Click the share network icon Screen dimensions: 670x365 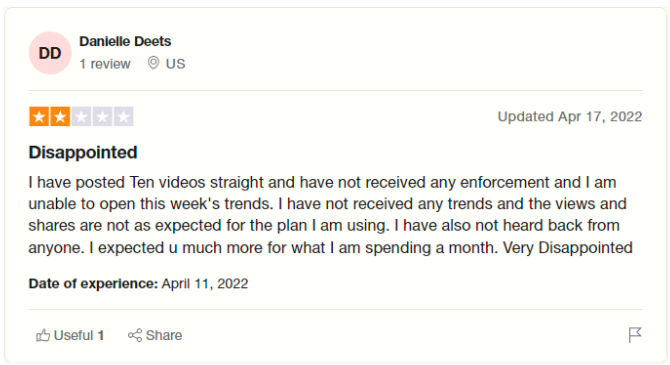pos(135,336)
